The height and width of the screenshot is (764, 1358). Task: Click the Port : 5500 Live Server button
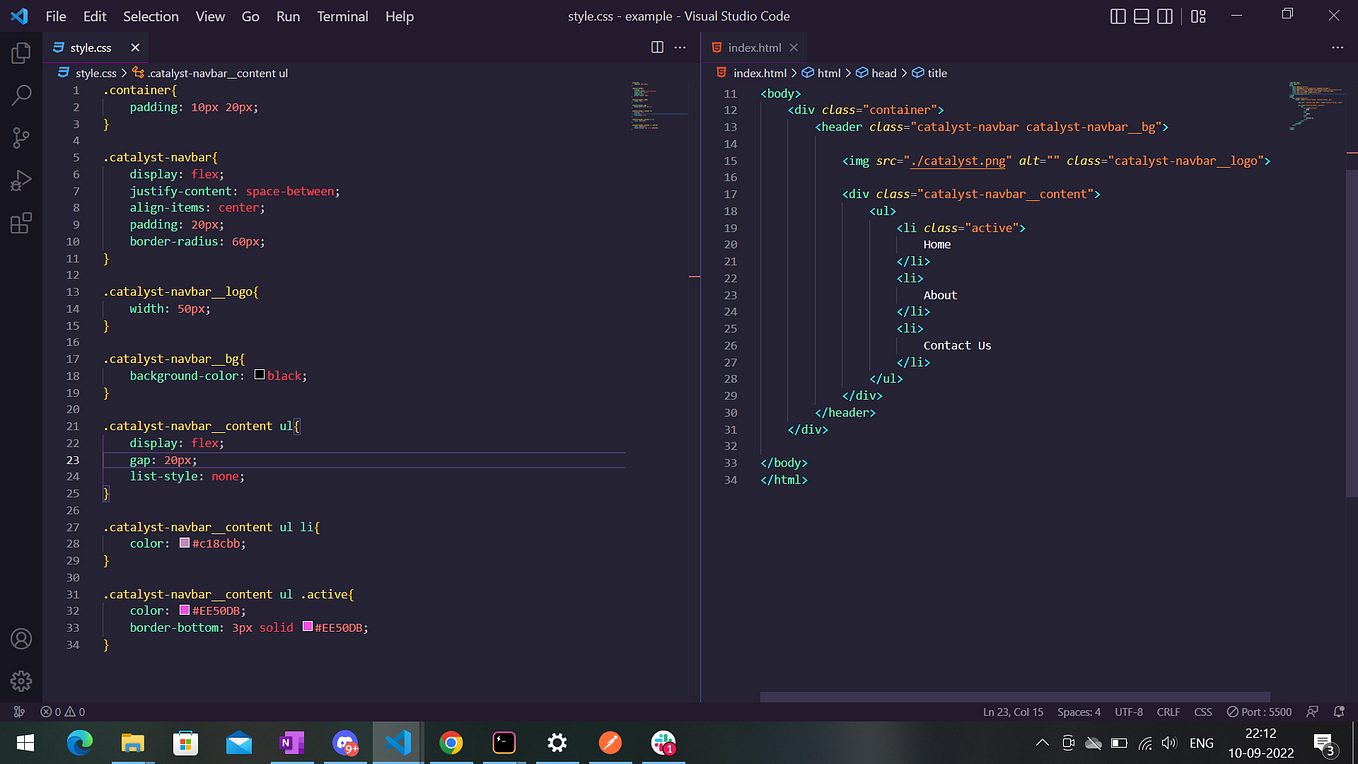(x=1259, y=711)
